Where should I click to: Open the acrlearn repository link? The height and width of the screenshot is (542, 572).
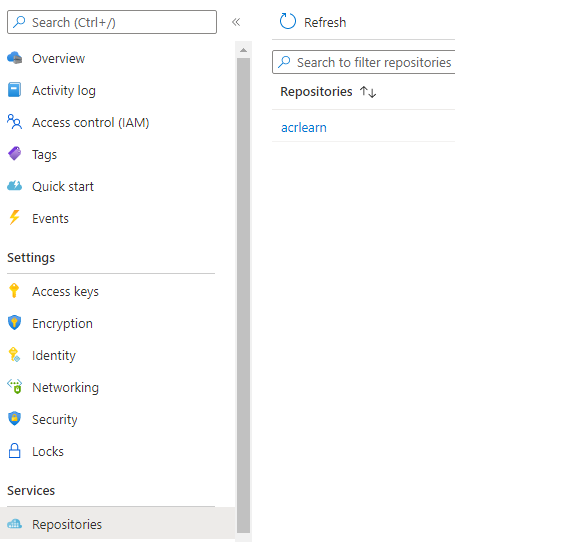(x=304, y=128)
